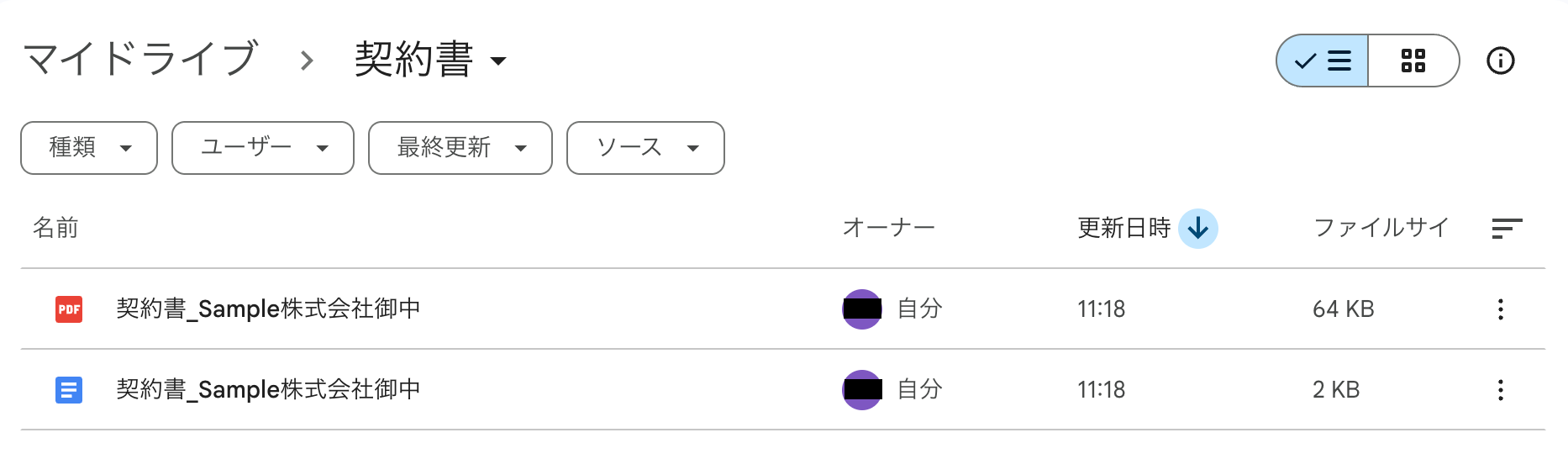The height and width of the screenshot is (459, 1568).
Task: Open more actions for the PDF file
Action: [1500, 309]
